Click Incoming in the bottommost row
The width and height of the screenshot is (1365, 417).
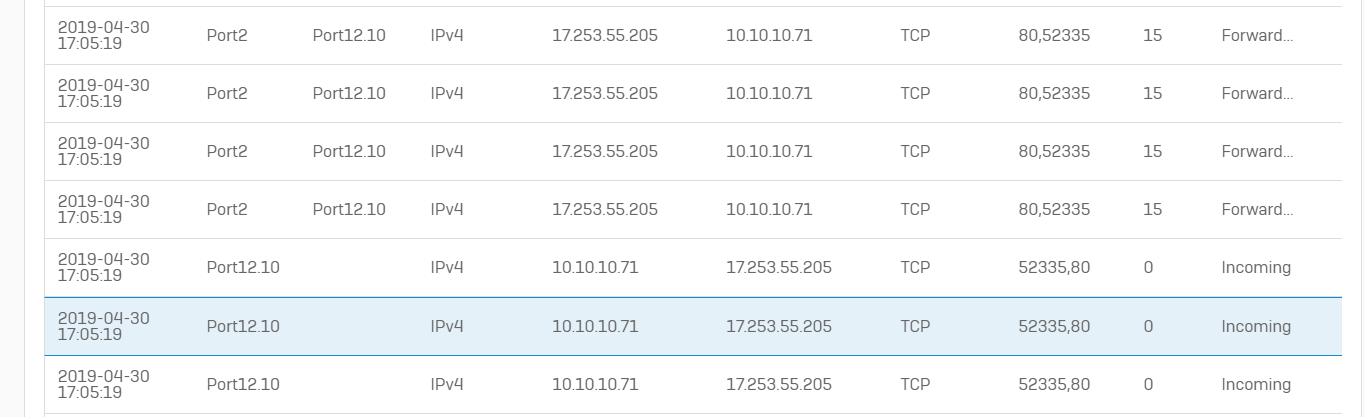(x=1256, y=384)
